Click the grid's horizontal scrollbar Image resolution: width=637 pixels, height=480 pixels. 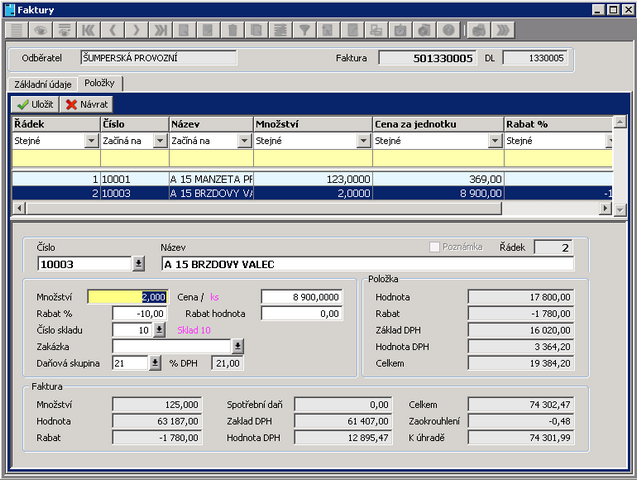tap(300, 208)
